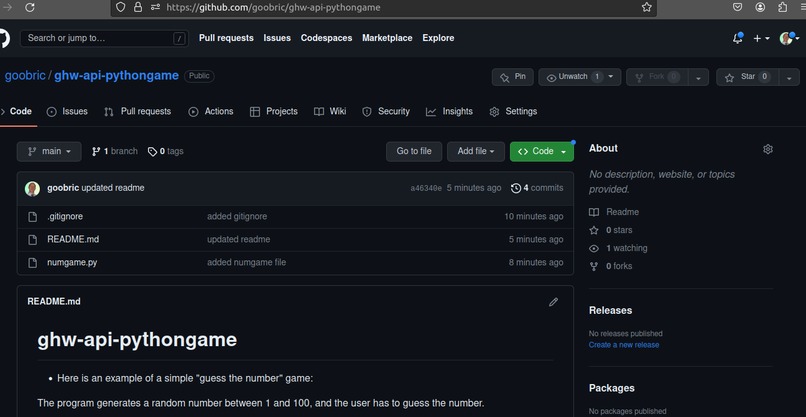
Task: Expand the Fork dropdown arrow
Action: [698, 78]
